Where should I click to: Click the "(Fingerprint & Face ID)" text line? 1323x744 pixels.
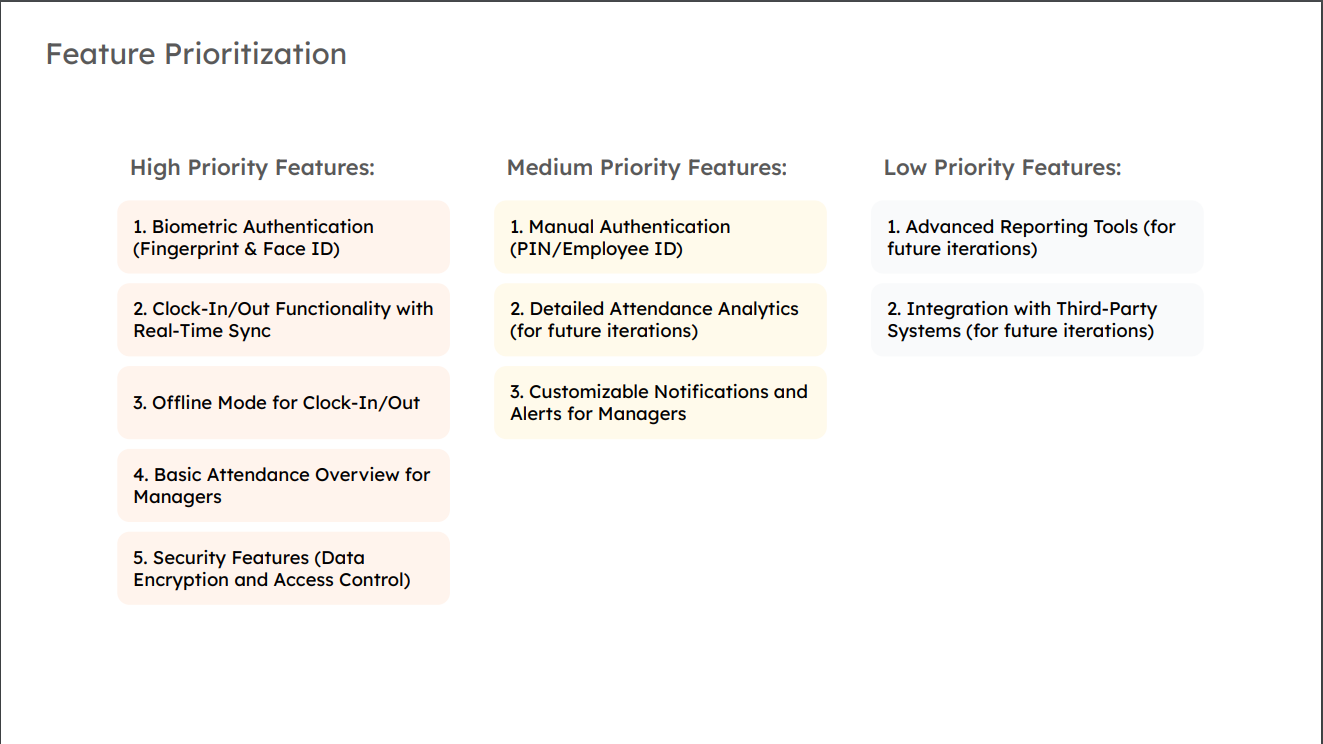coord(237,250)
